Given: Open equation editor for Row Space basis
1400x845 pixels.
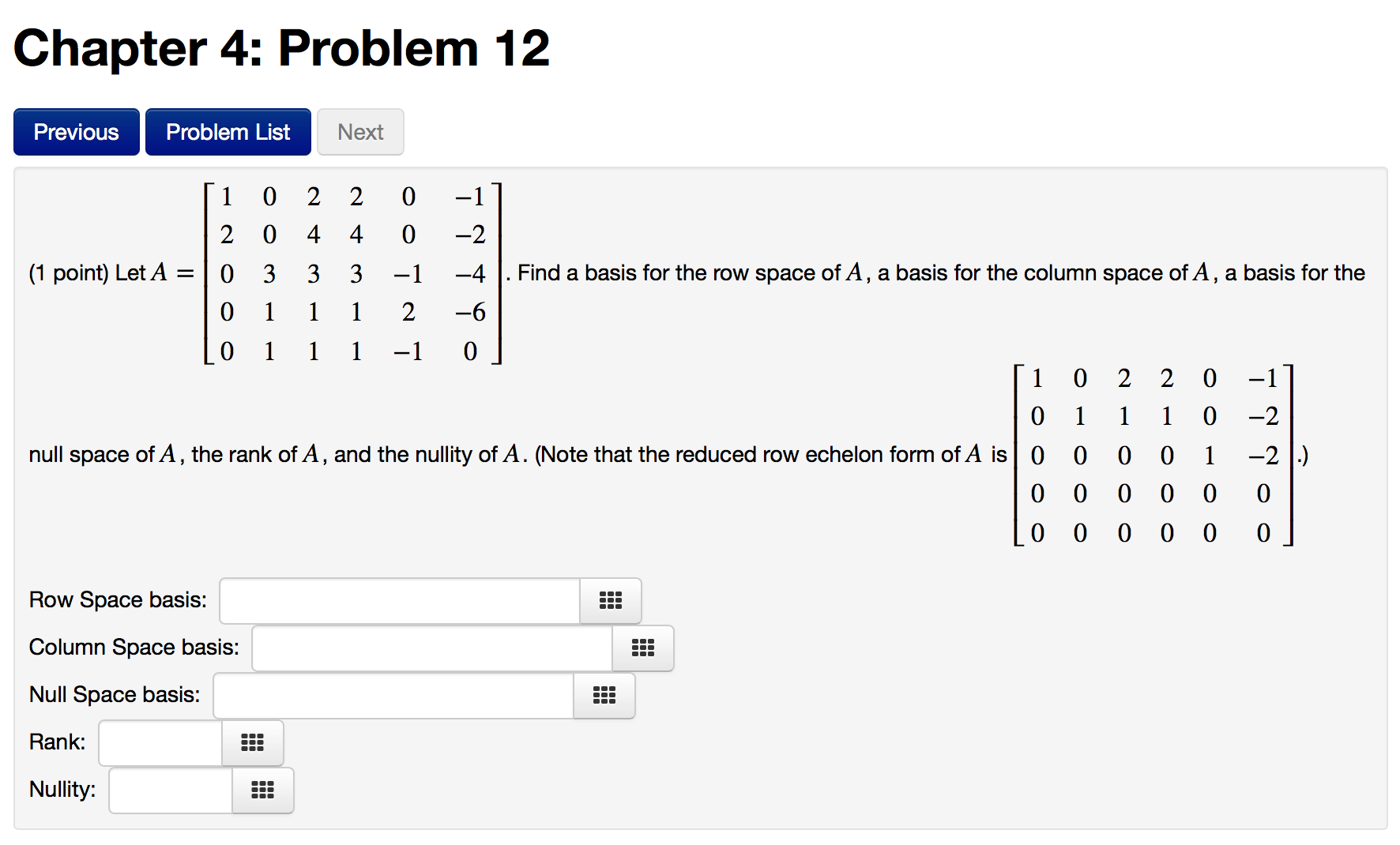Looking at the screenshot, I should 610,601.
